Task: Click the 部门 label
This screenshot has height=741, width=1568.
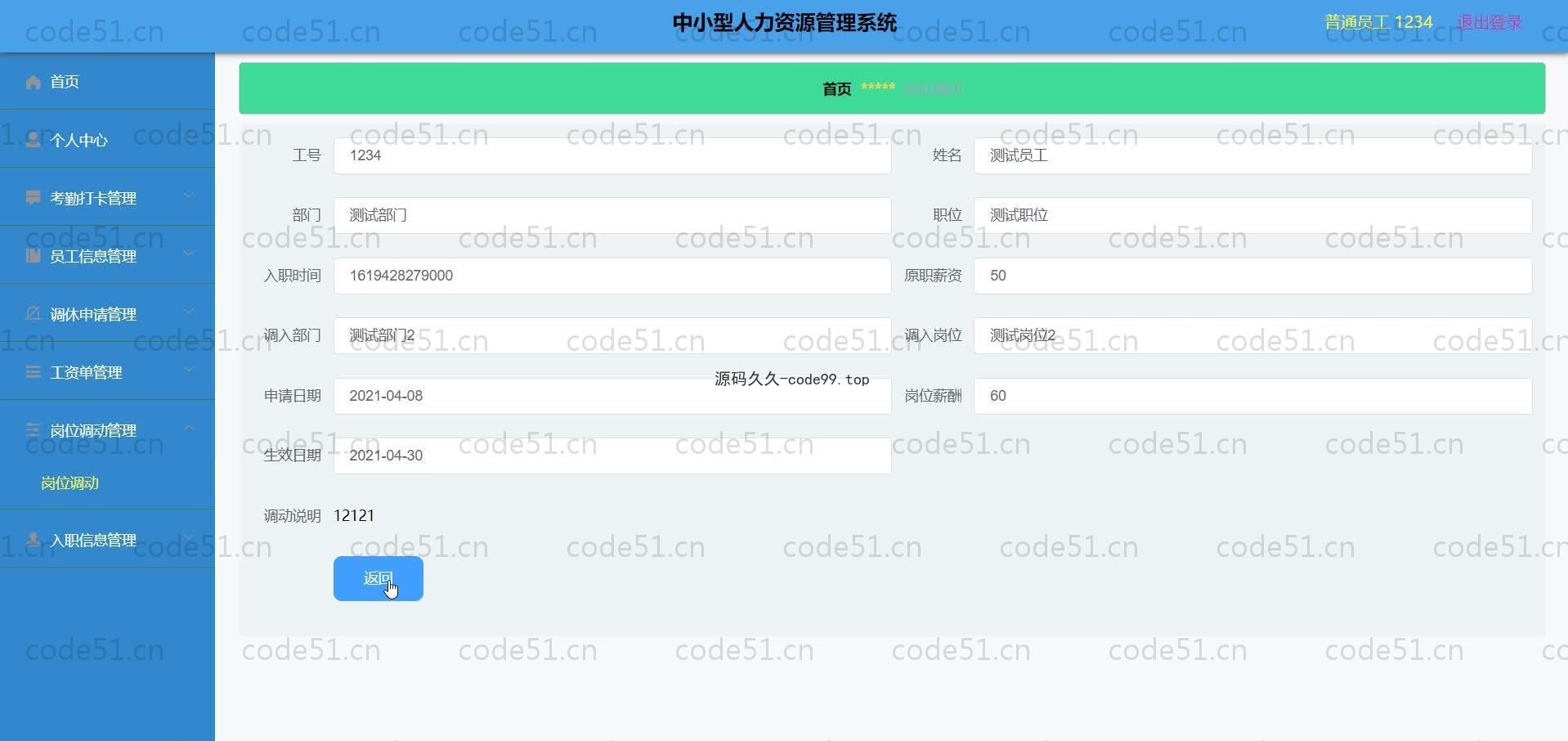Action: tap(307, 215)
